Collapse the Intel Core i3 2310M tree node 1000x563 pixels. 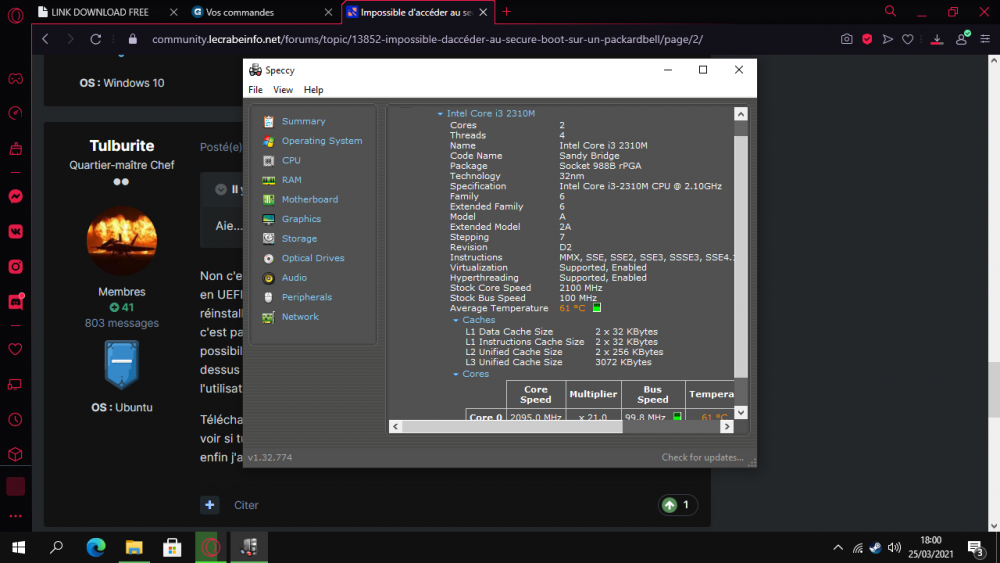440,114
